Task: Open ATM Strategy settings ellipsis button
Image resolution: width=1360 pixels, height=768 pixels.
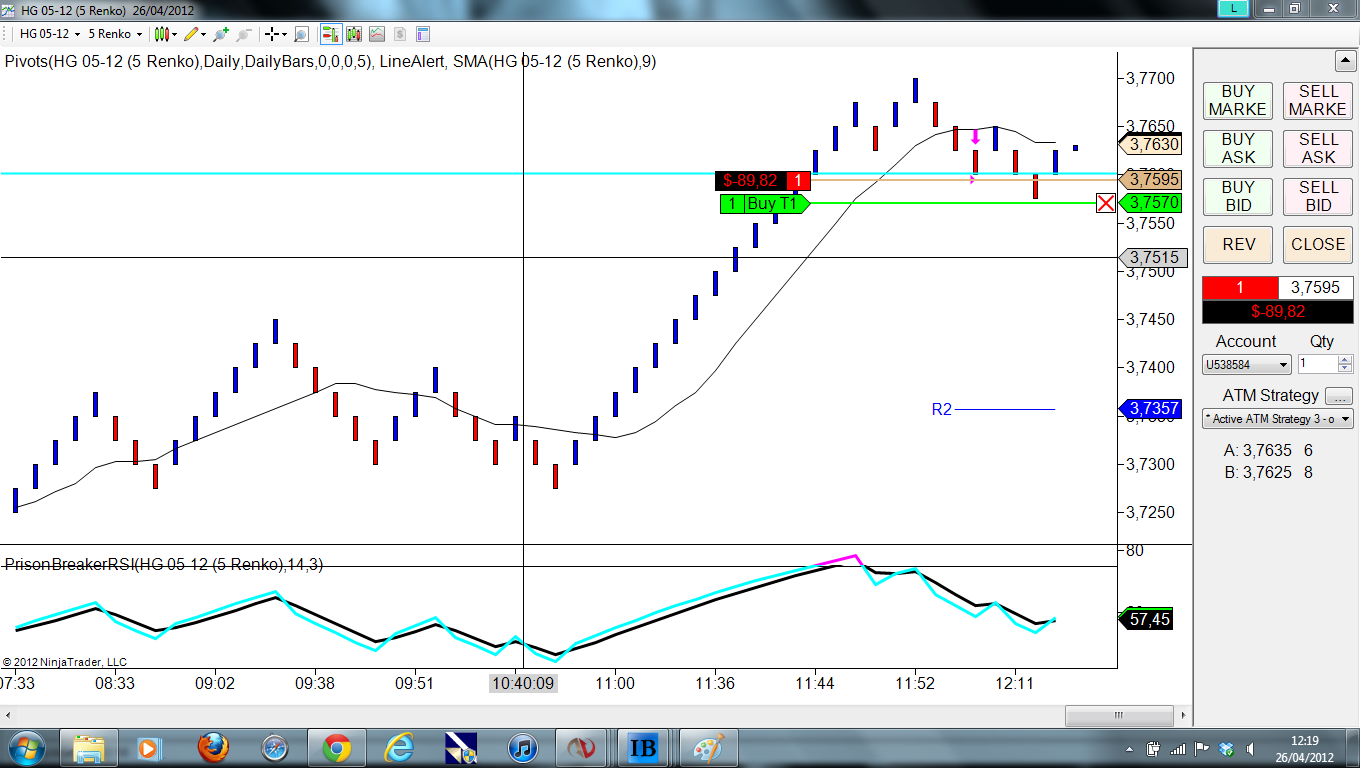Action: click(1338, 396)
